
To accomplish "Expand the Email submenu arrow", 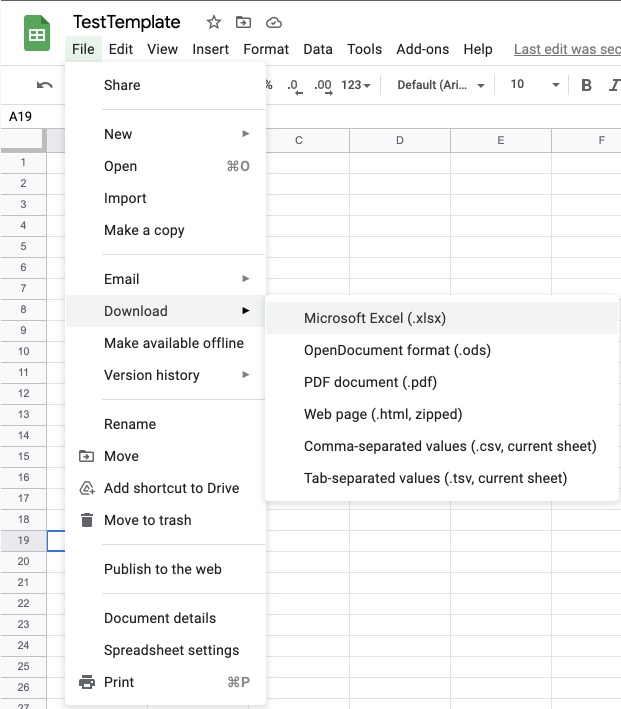I will 246,279.
